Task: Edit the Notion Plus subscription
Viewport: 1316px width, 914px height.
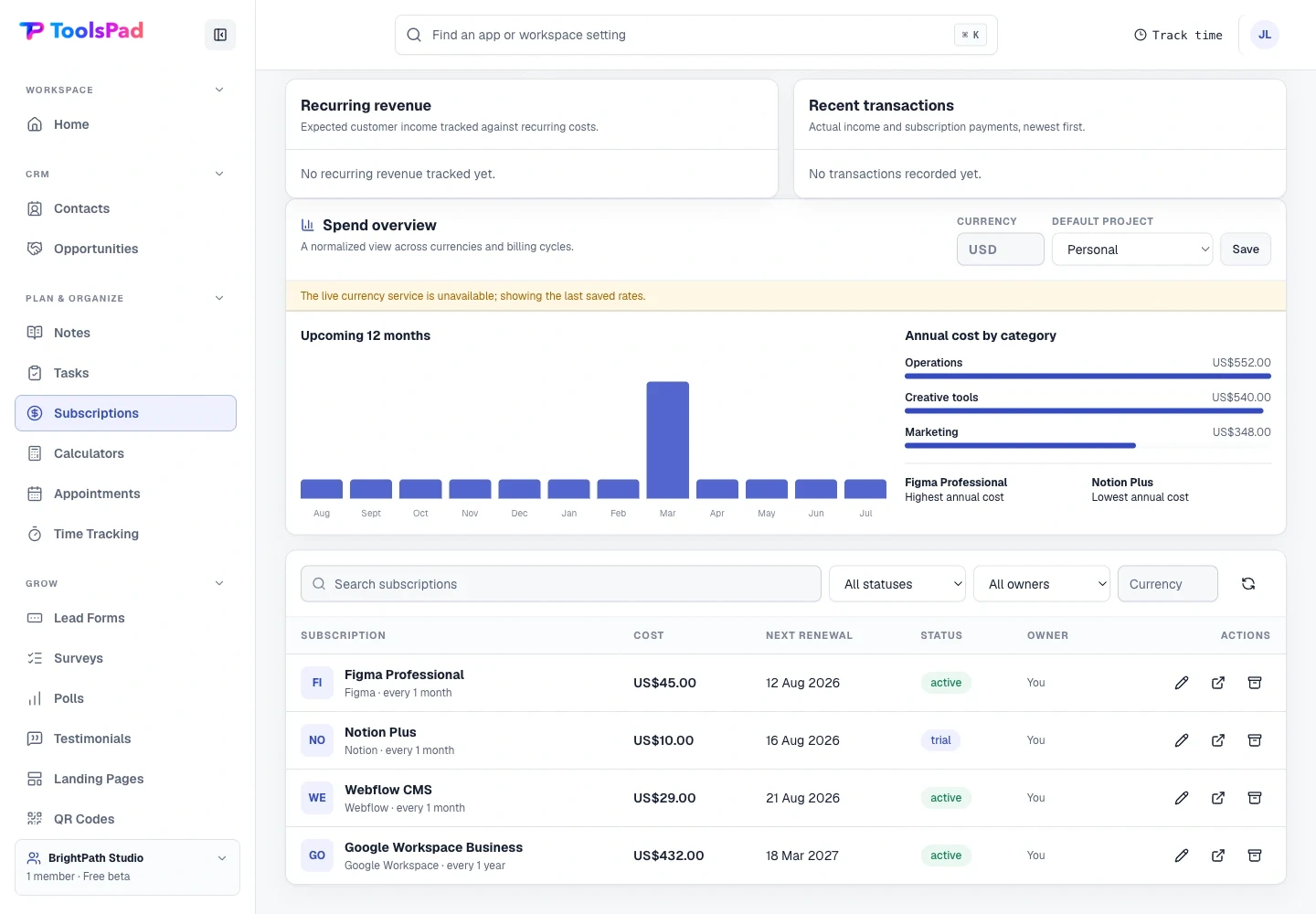Action: [x=1182, y=740]
